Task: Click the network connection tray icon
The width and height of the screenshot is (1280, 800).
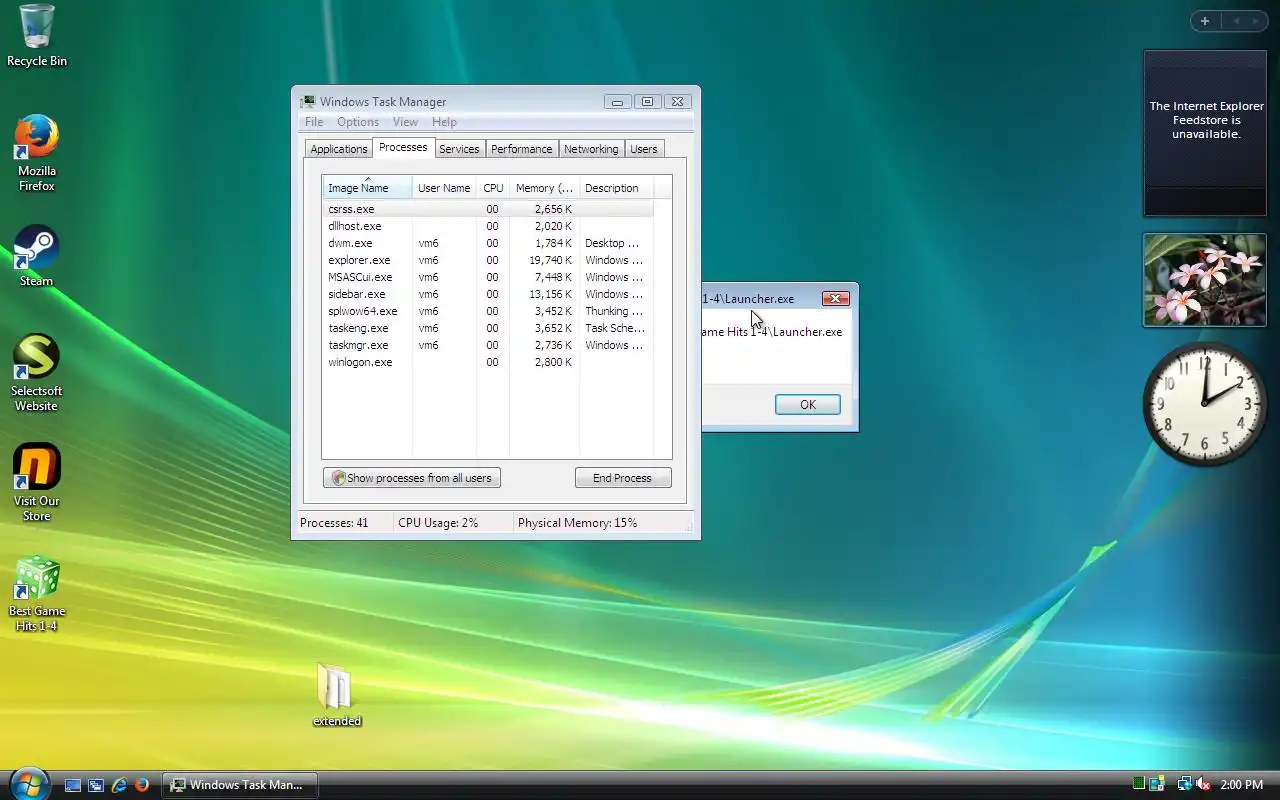Action: [x=1185, y=785]
